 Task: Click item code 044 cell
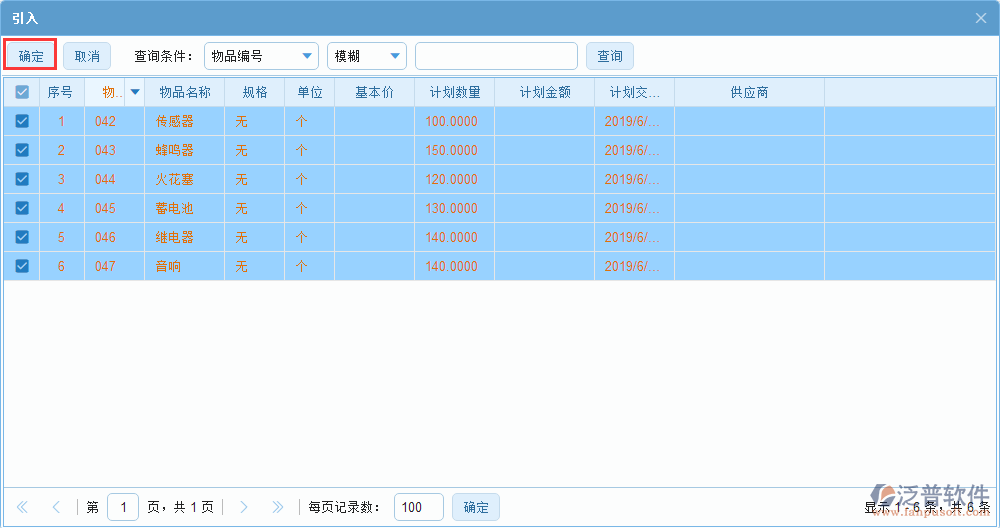[114, 179]
